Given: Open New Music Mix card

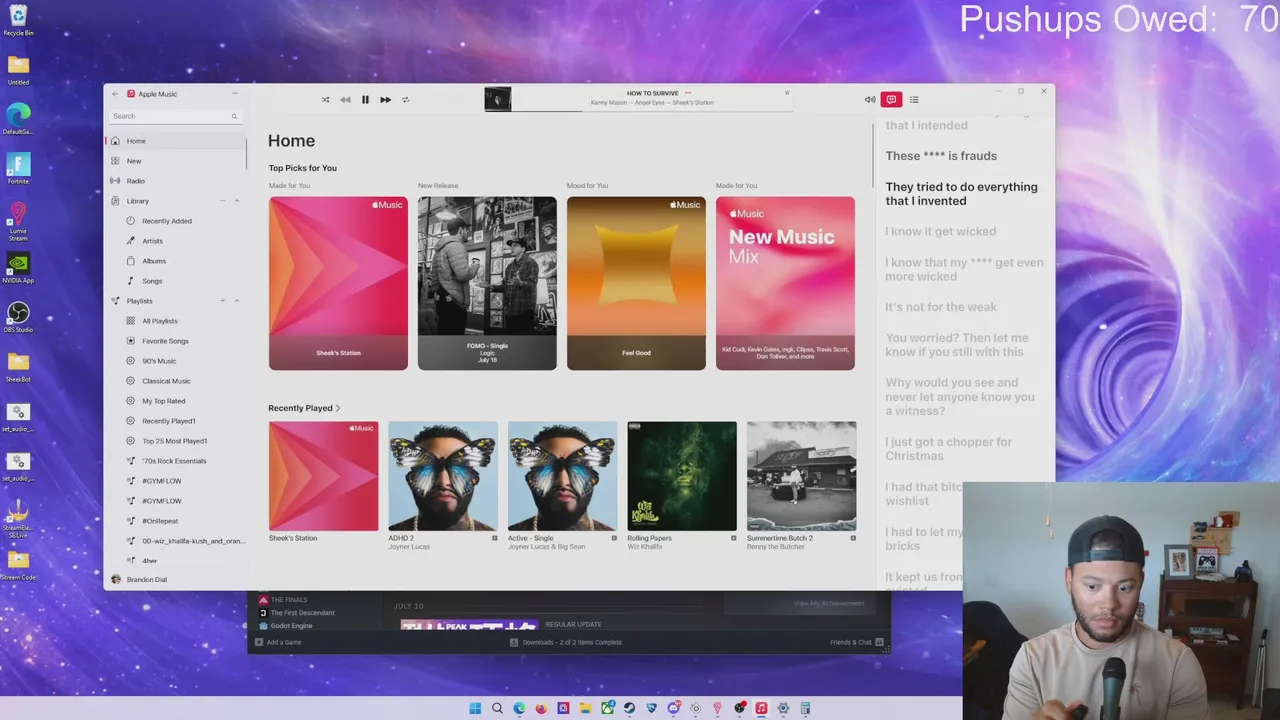Looking at the screenshot, I should [x=785, y=283].
